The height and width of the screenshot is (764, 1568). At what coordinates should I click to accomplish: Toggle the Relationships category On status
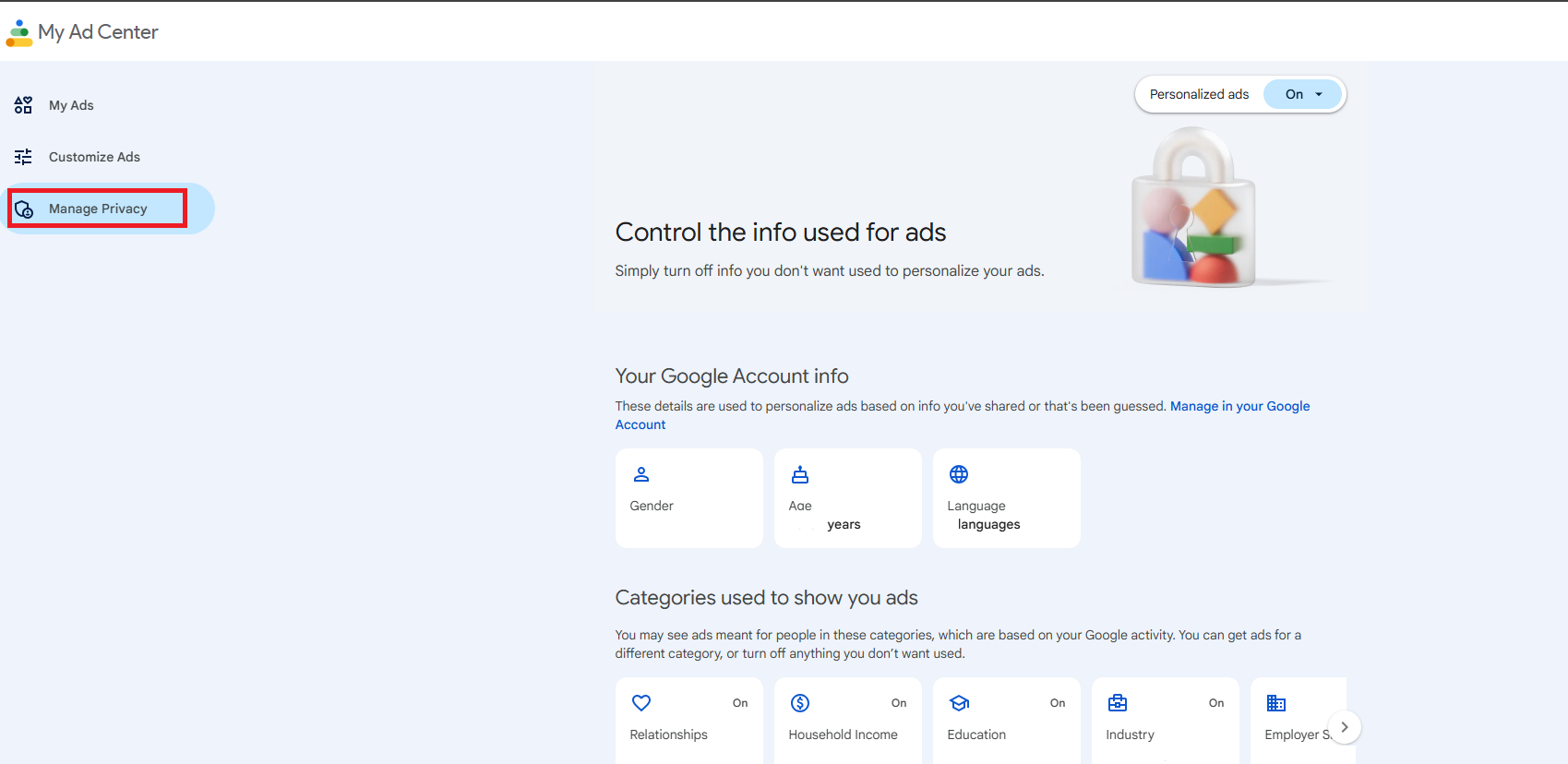[x=740, y=703]
